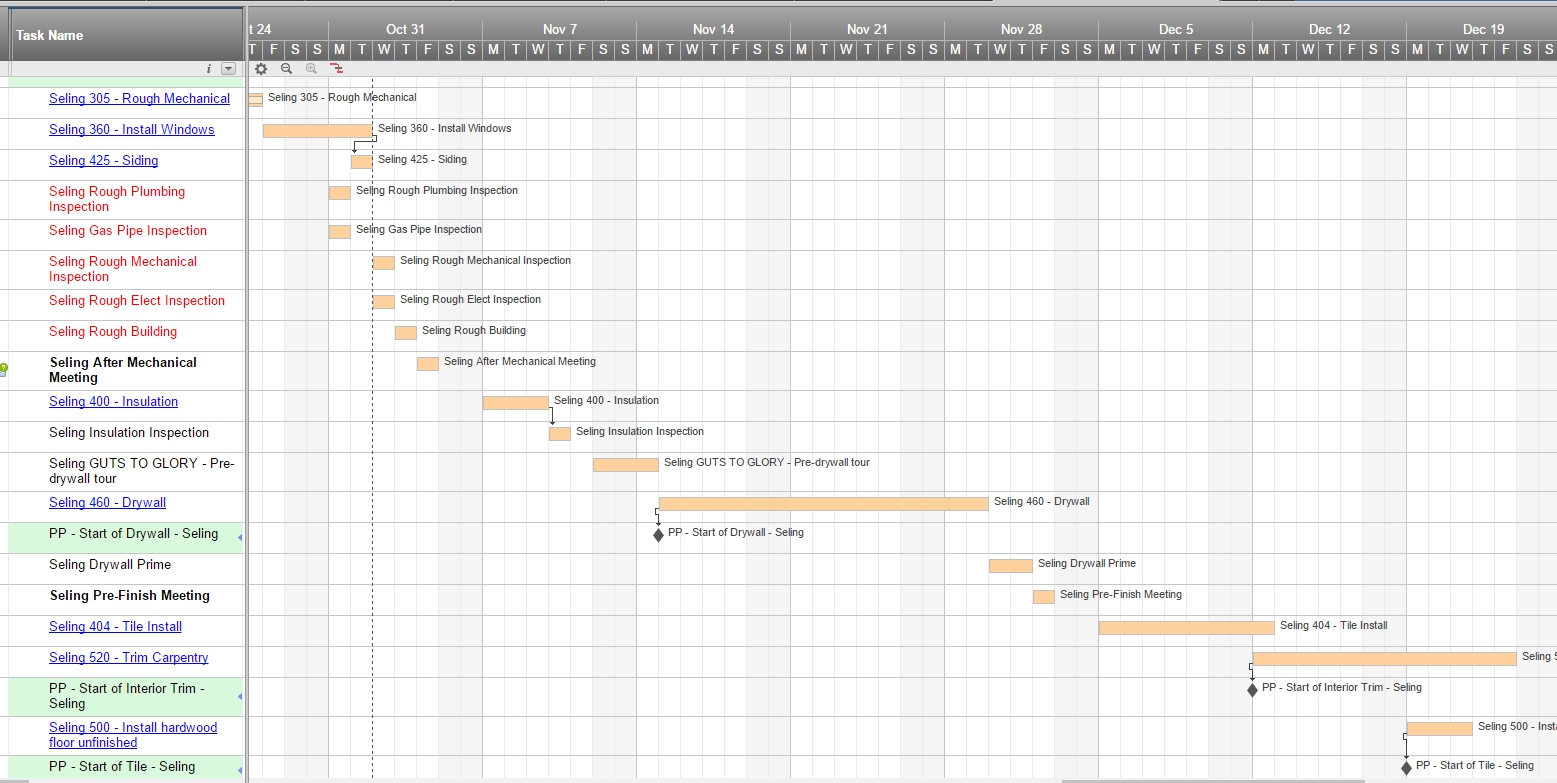
Task: Click blue marker on PP - Start of Drywall row
Action: [x=240, y=537]
